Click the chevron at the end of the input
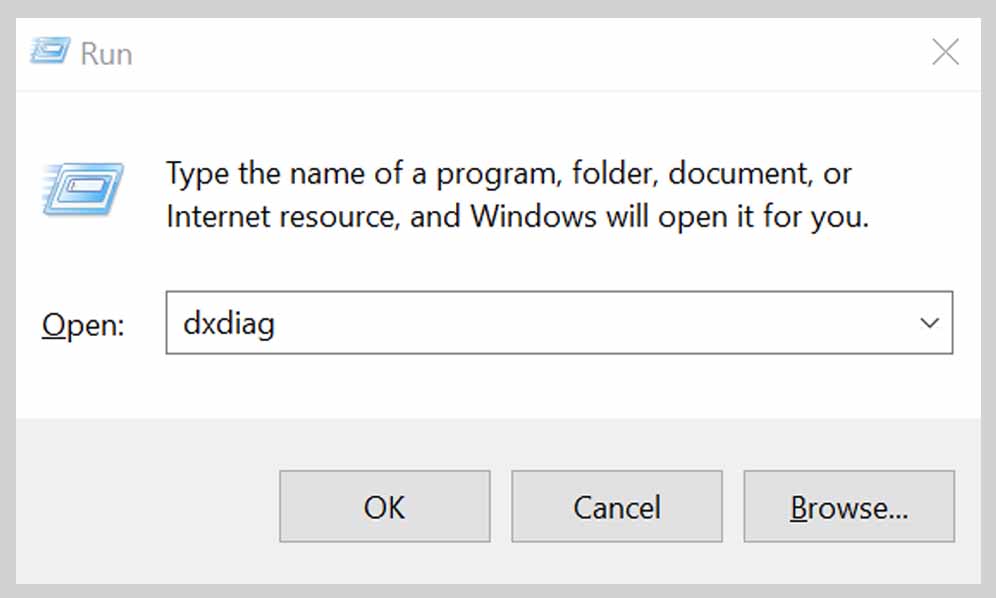This screenshot has height=598, width=996. 931,322
